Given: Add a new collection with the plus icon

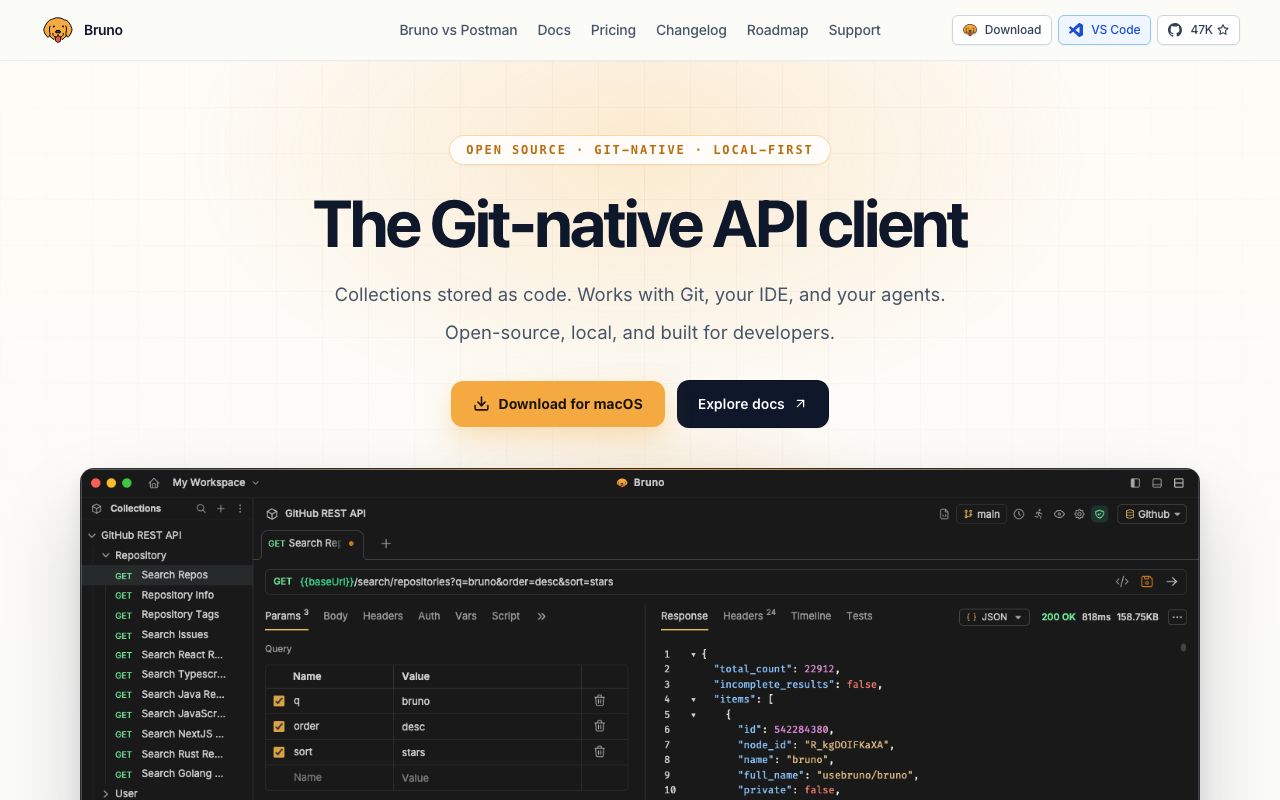Looking at the screenshot, I should tap(221, 509).
